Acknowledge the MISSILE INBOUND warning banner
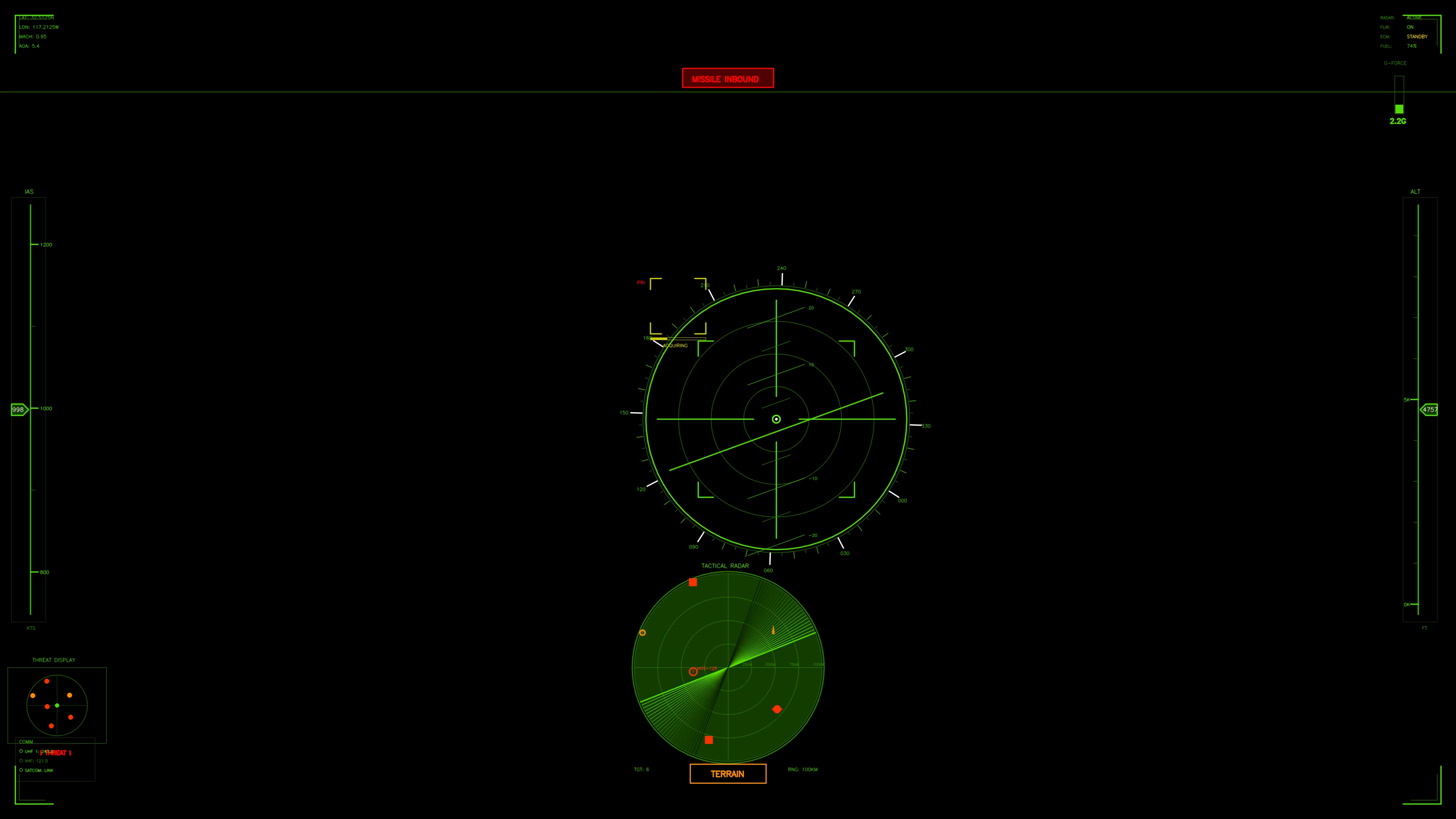Screen dimensions: 1456x819 point(728,78)
